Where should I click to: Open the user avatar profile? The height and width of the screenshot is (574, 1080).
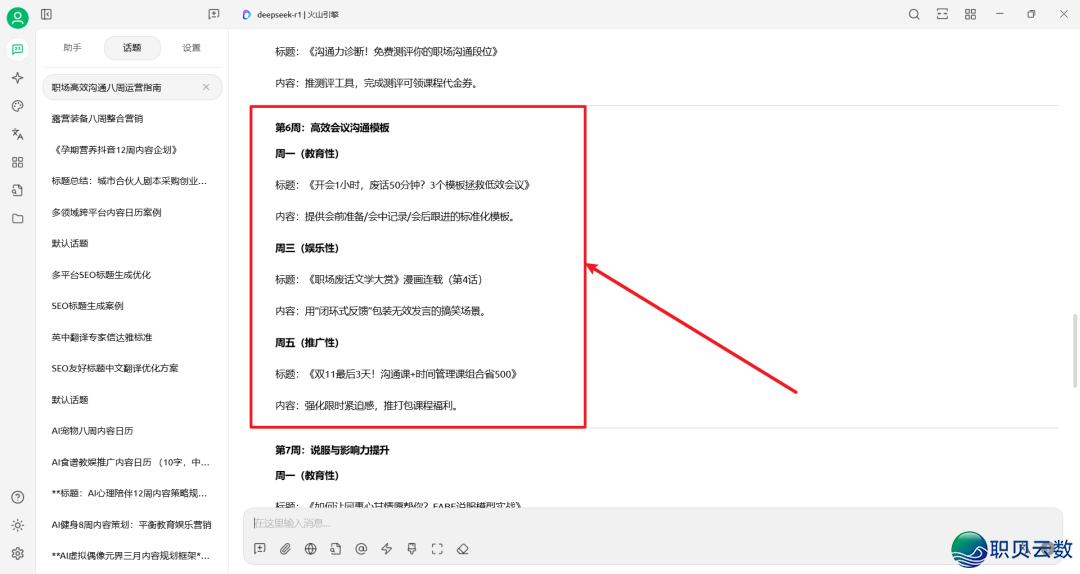pyautogui.click(x=17, y=17)
